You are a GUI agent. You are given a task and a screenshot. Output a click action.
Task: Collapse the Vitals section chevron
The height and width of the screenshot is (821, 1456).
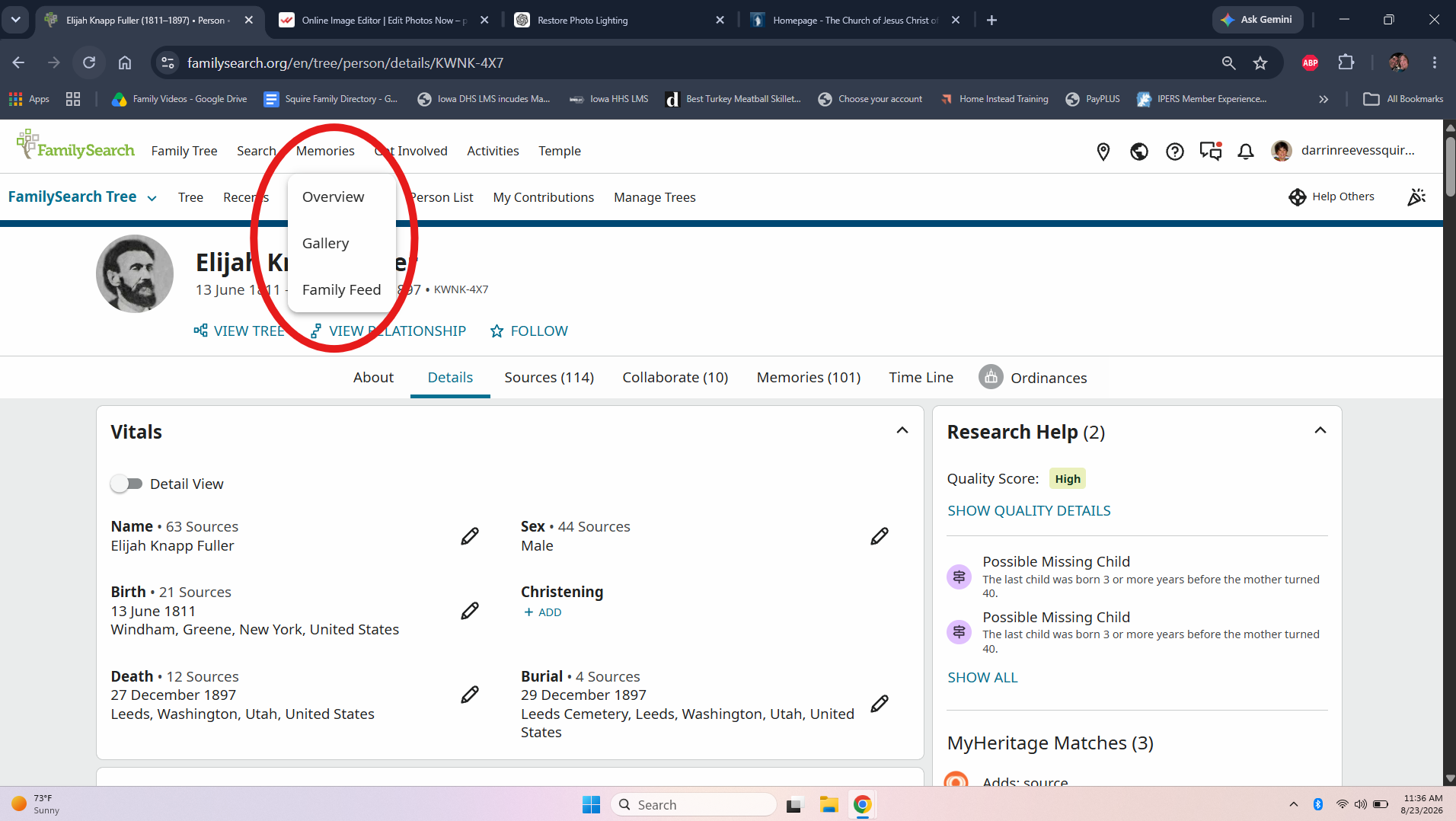click(902, 430)
